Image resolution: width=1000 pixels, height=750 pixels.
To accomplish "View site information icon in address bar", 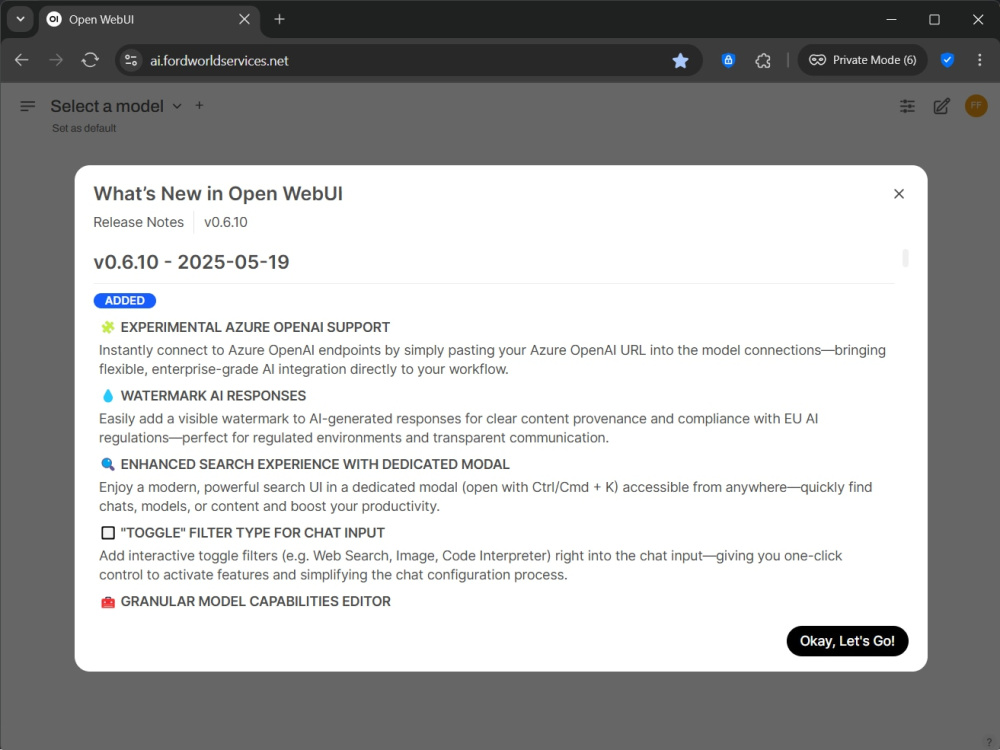I will click(131, 60).
